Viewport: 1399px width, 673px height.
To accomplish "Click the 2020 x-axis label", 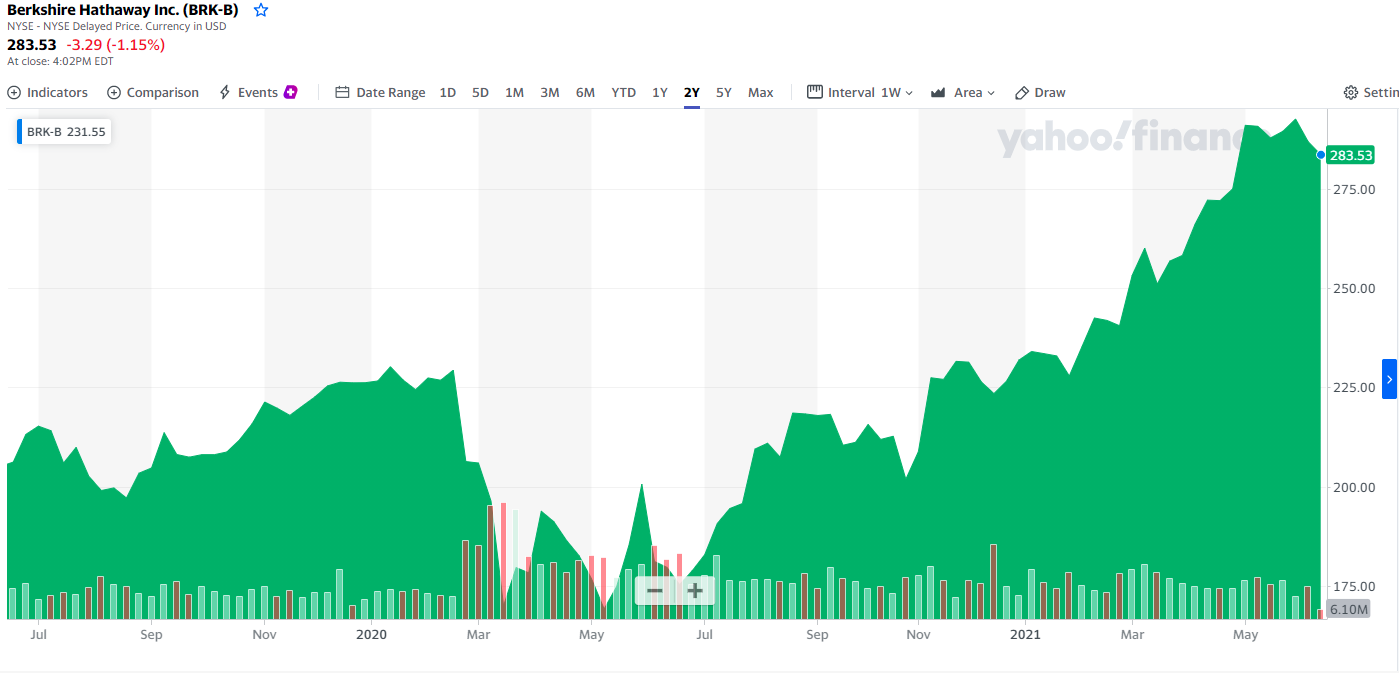I will tap(371, 634).
